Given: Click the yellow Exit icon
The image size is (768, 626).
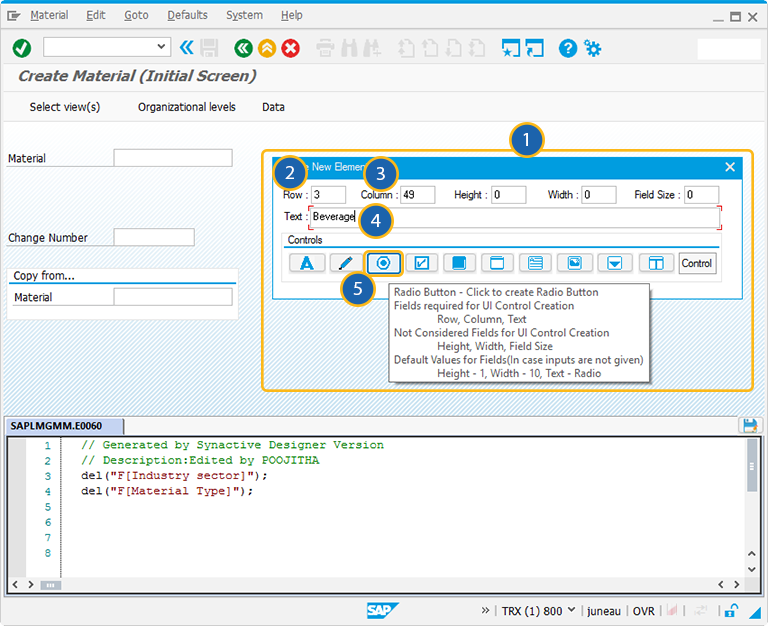Looking at the screenshot, I should tap(267, 48).
